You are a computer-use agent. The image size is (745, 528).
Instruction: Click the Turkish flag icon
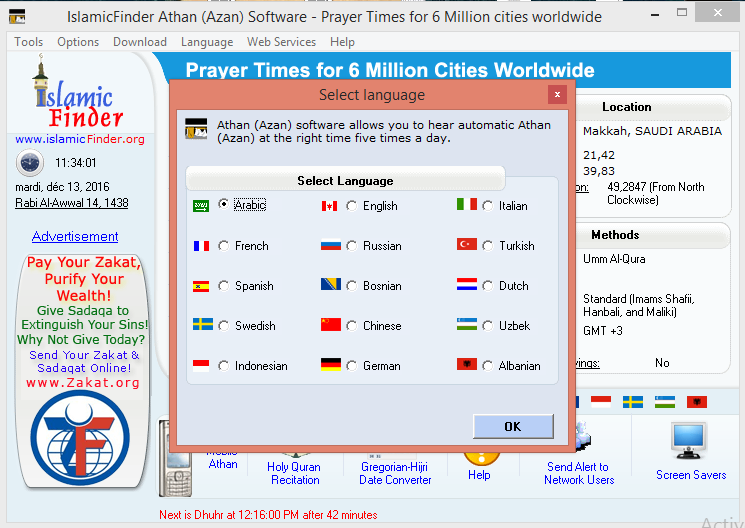pos(467,244)
